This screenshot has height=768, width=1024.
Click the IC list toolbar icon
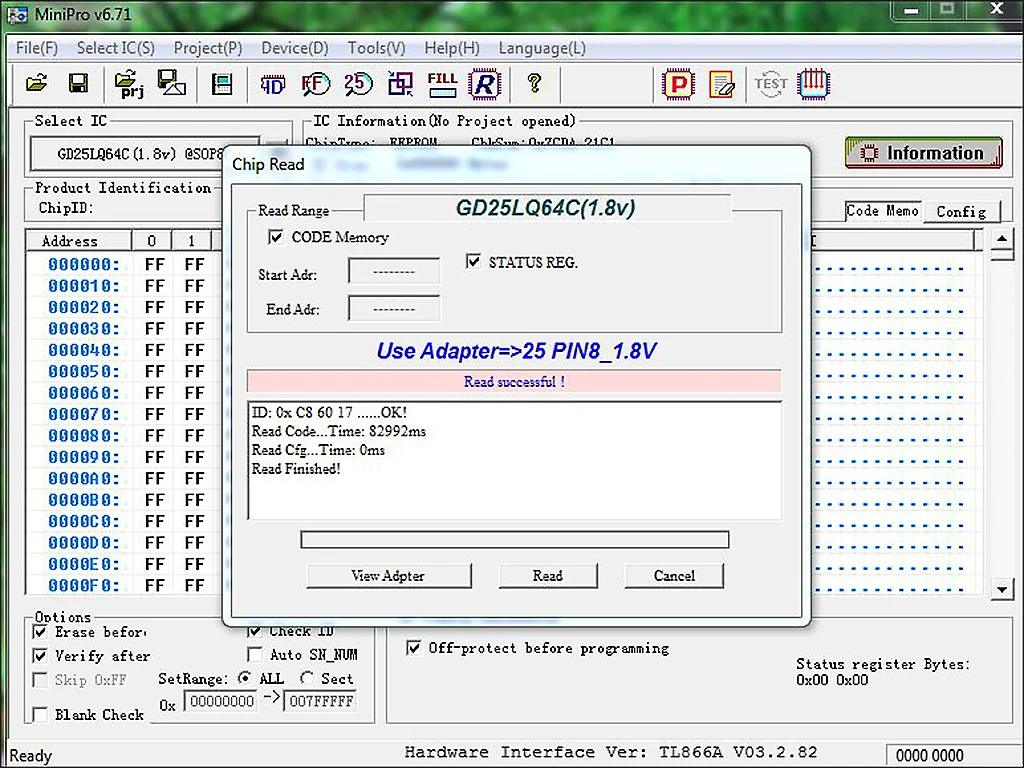222,84
